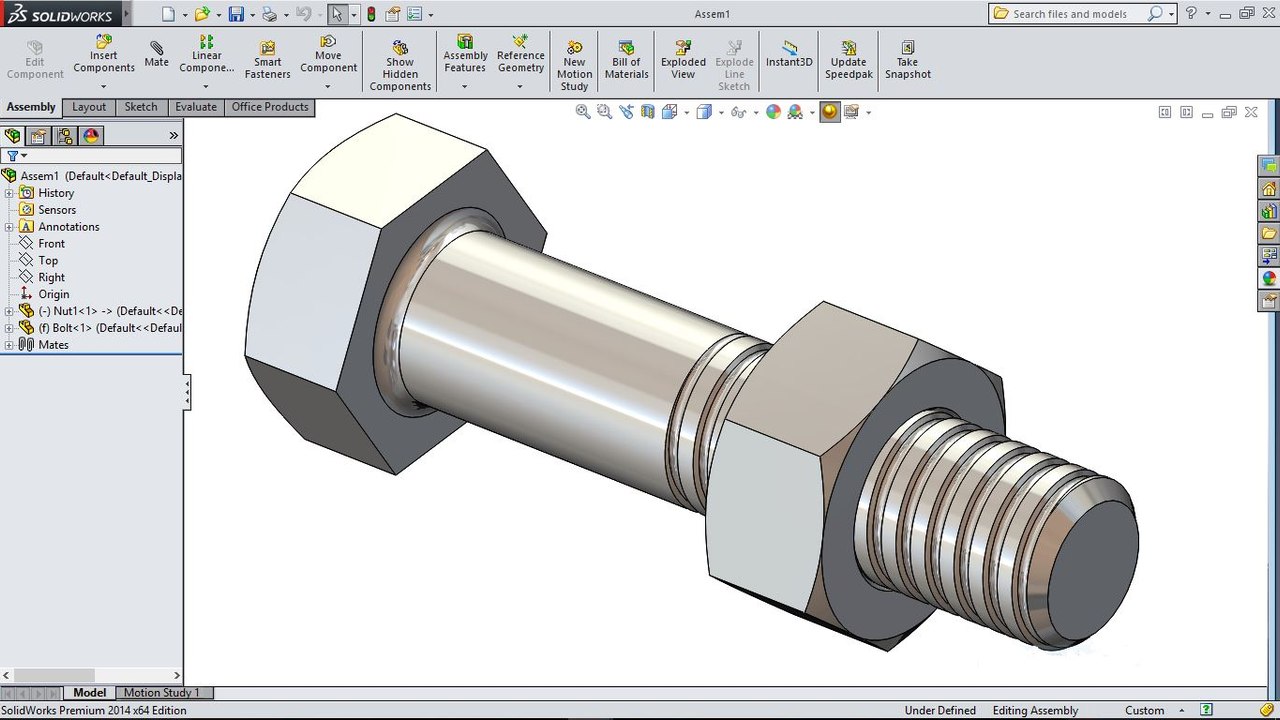The image size is (1280, 720).
Task: Click the Open file icon
Action: 202,14
